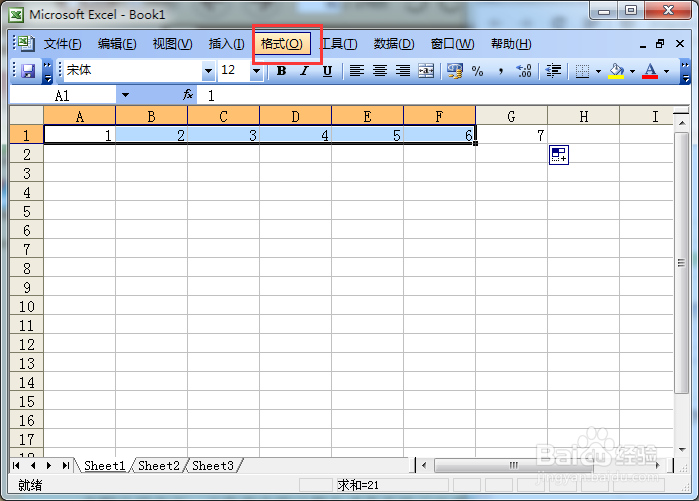Open the 数据(D) menu
The width and height of the screenshot is (699, 501).
[x=394, y=44]
